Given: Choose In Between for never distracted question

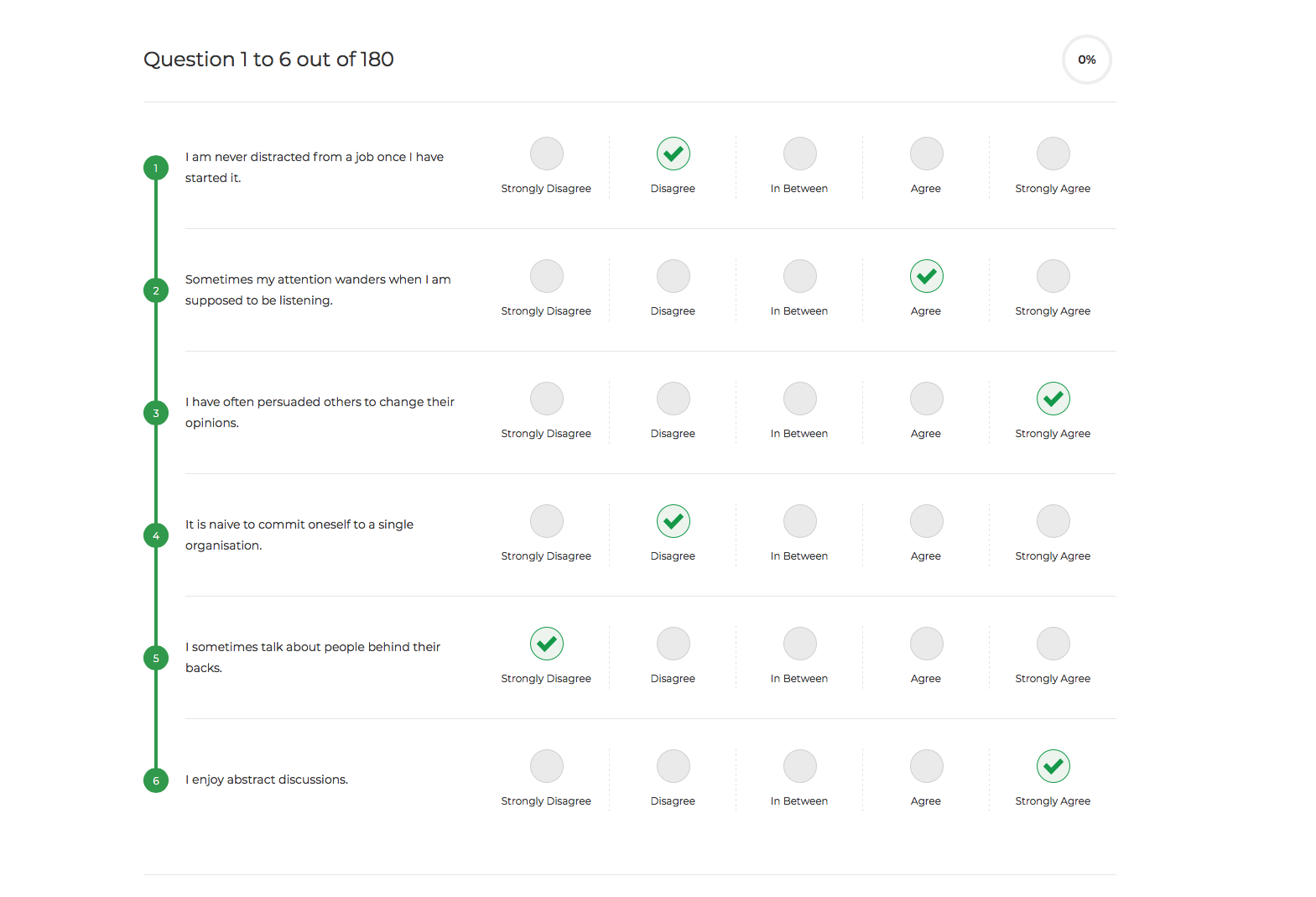Looking at the screenshot, I should coord(799,154).
